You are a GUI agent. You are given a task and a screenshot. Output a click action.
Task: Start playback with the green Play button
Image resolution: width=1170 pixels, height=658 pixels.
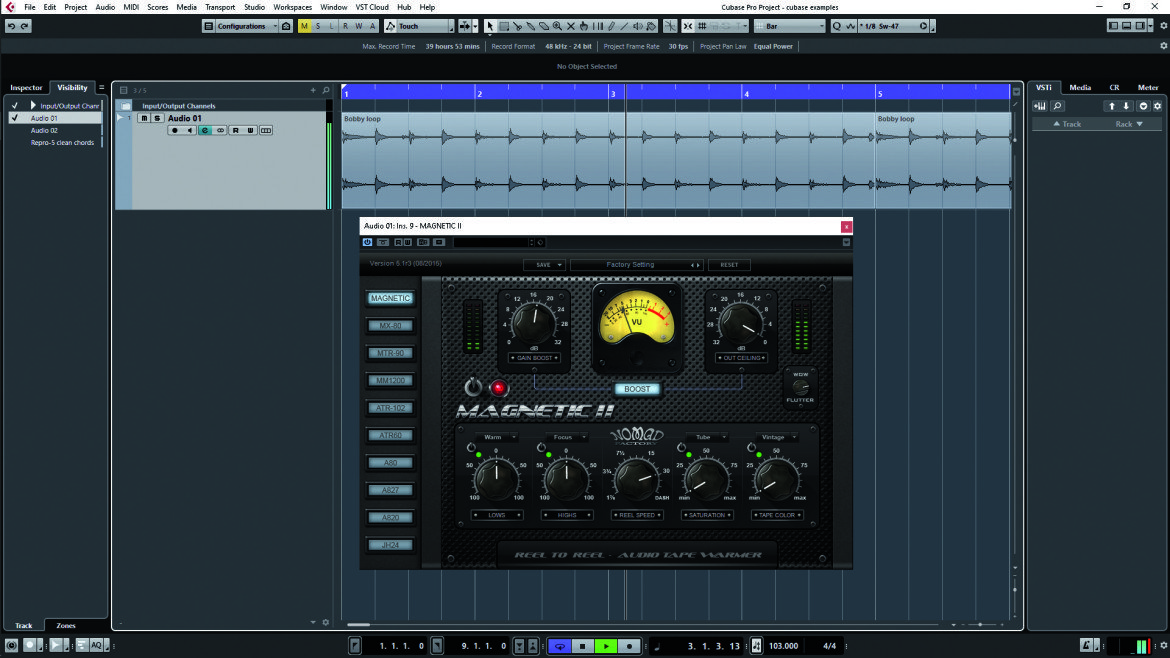(606, 646)
